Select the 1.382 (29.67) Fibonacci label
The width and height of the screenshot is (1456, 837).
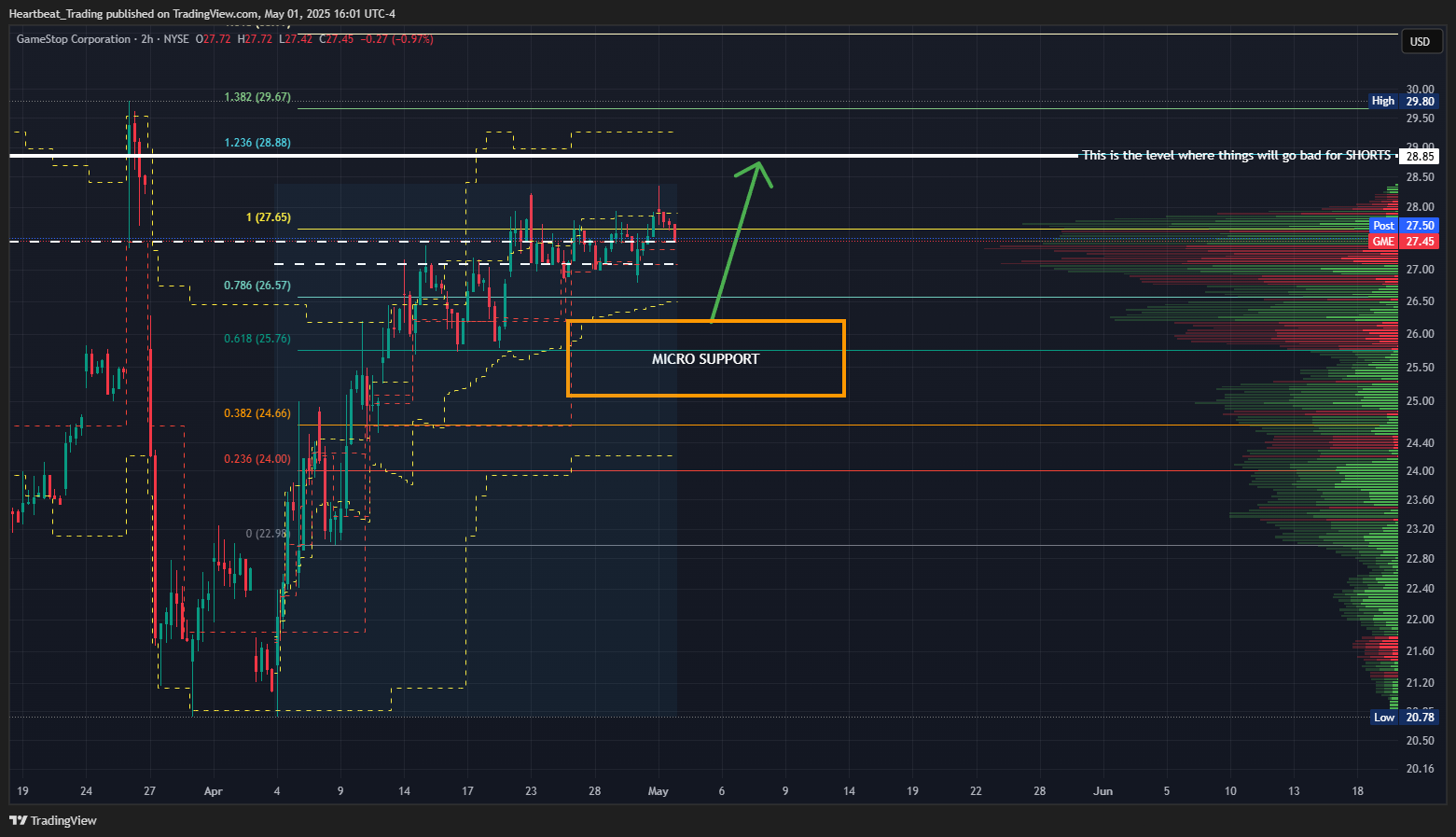click(257, 97)
